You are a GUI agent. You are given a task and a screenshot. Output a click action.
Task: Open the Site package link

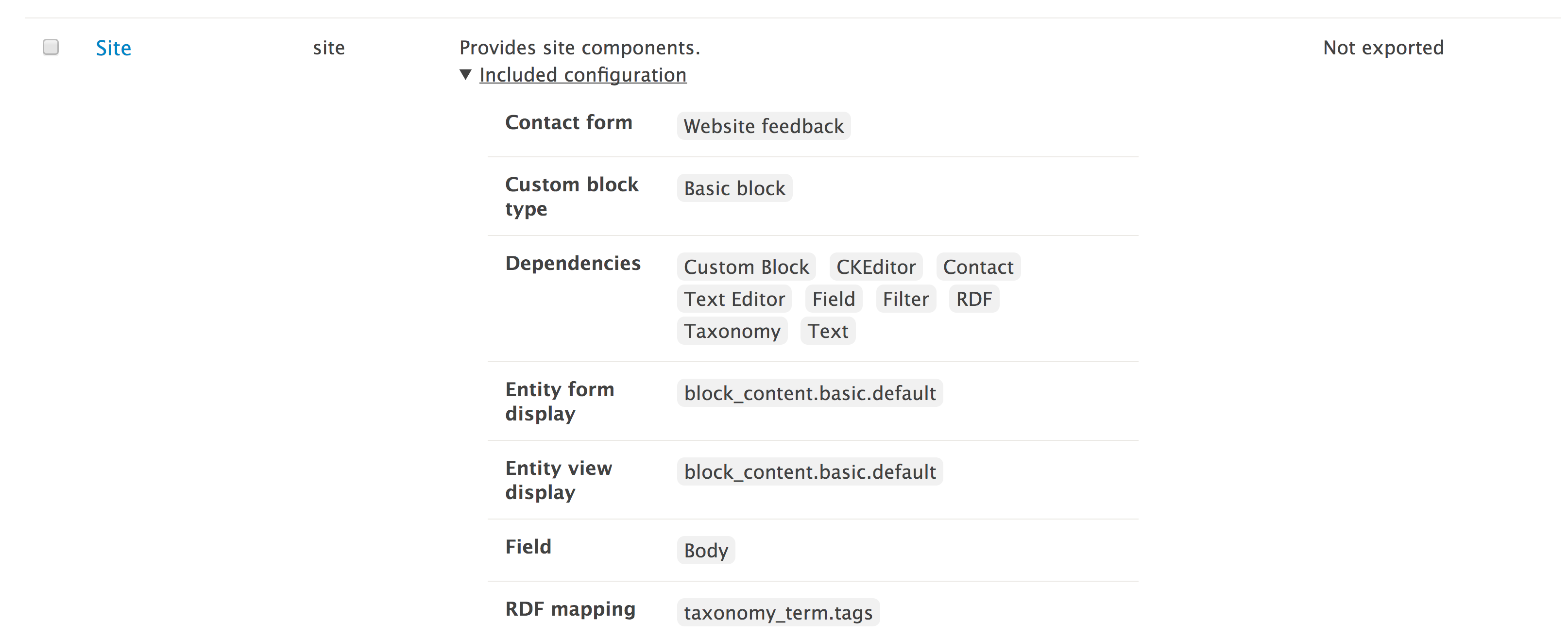113,48
